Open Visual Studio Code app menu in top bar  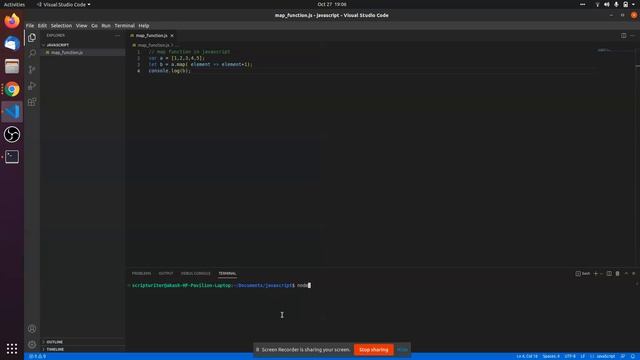[64, 4]
